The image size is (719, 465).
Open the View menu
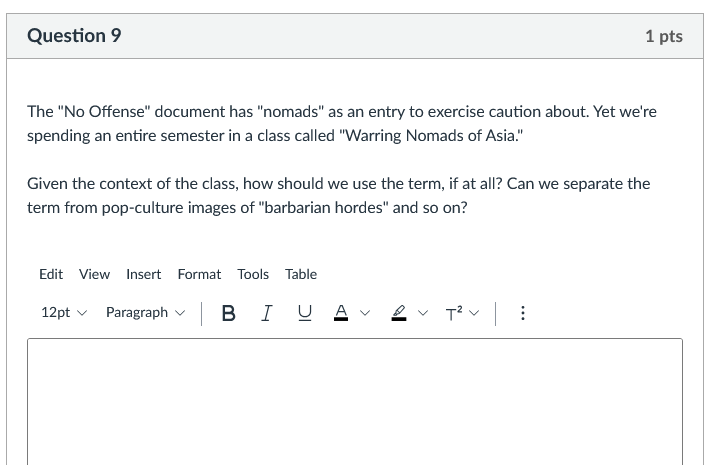click(94, 274)
